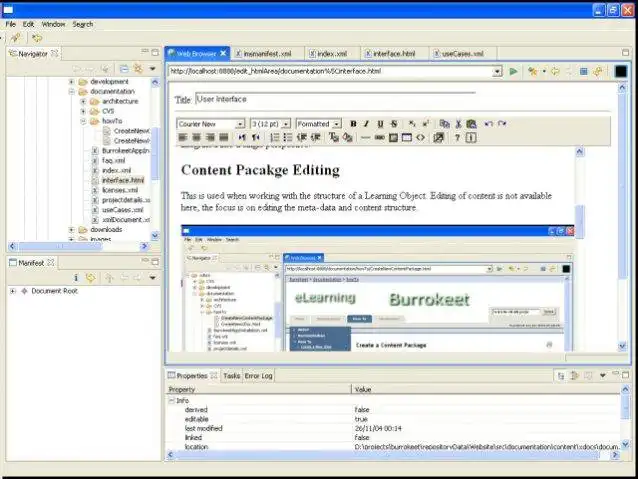This screenshot has height=479, width=638.
Task: Click the help question mark icon
Action: (457, 137)
